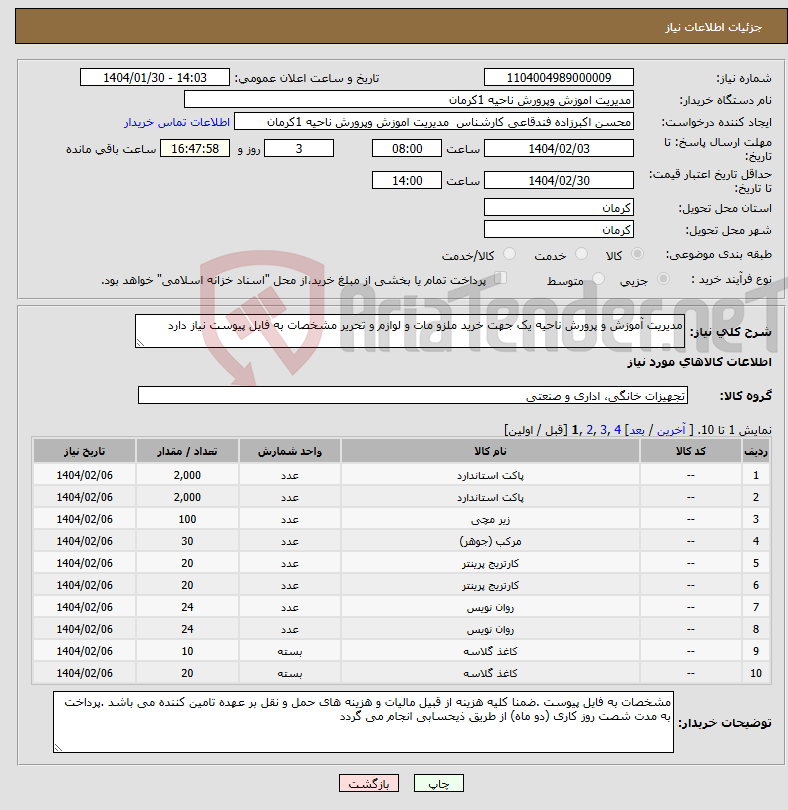Toggle the اسناد خزانه اسلامی payment checkbox
Screen dimensions: 788x810
[500, 278]
